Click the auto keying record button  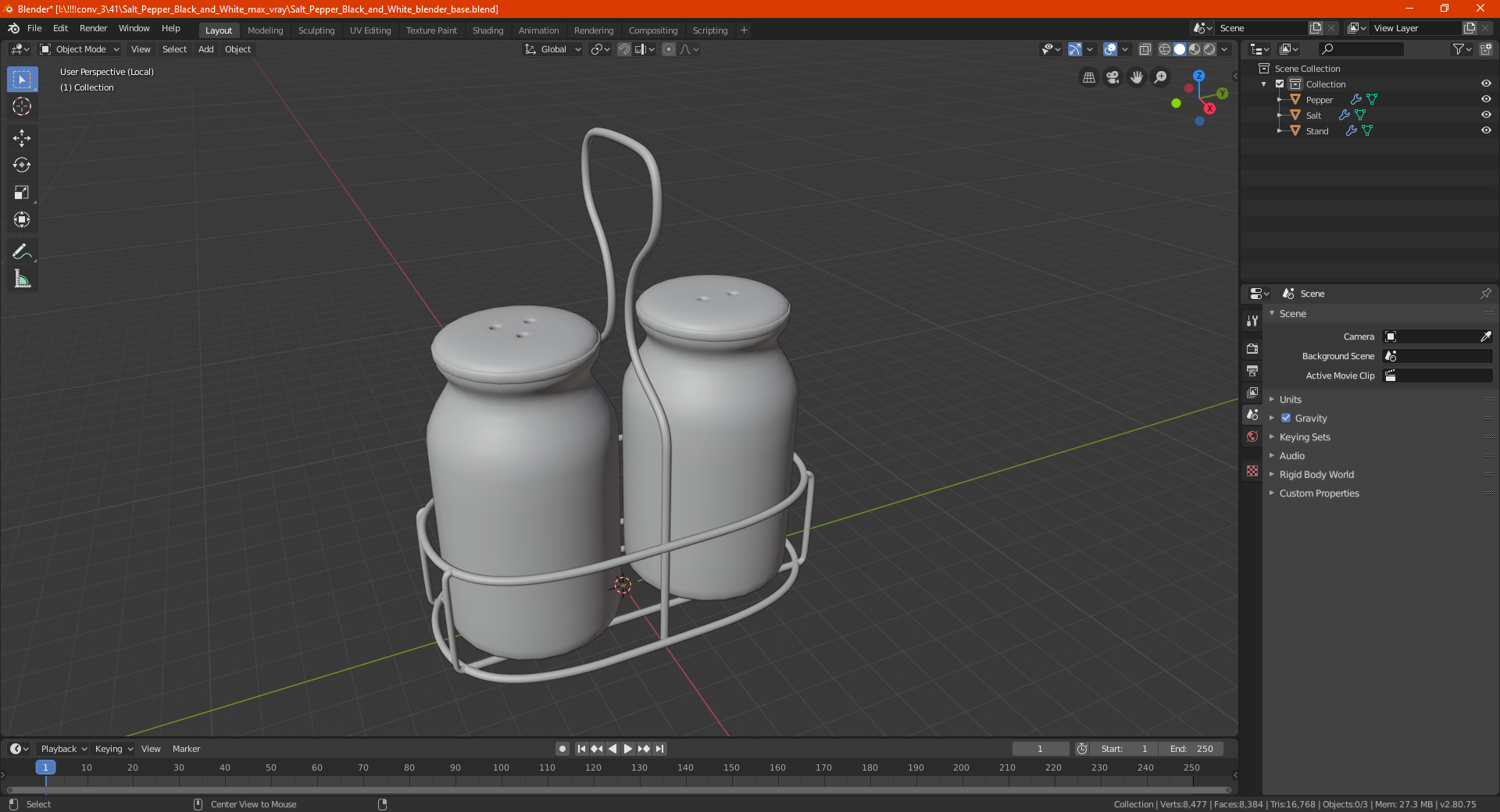(x=562, y=749)
